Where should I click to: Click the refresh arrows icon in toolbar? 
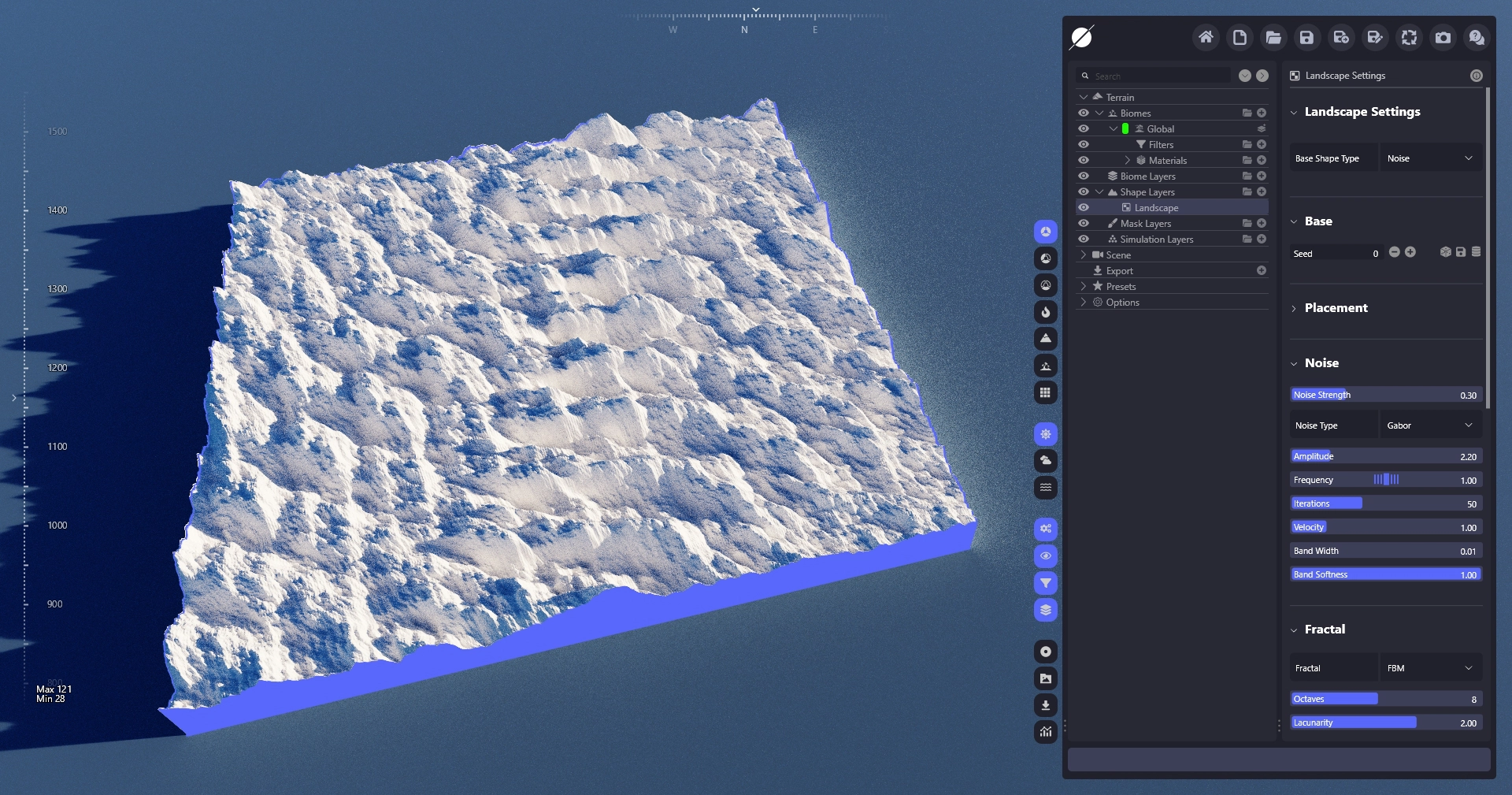[1409, 37]
